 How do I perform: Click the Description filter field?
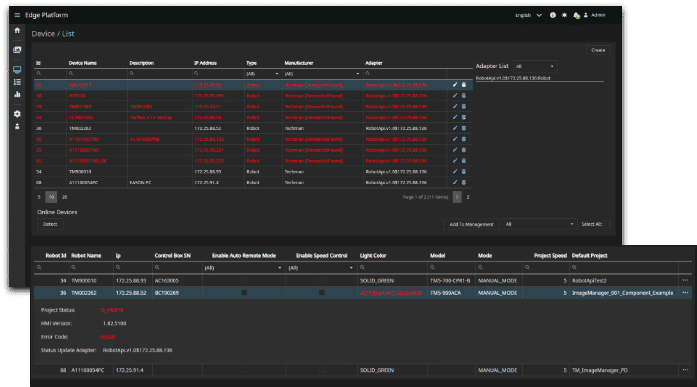[x=160, y=74]
